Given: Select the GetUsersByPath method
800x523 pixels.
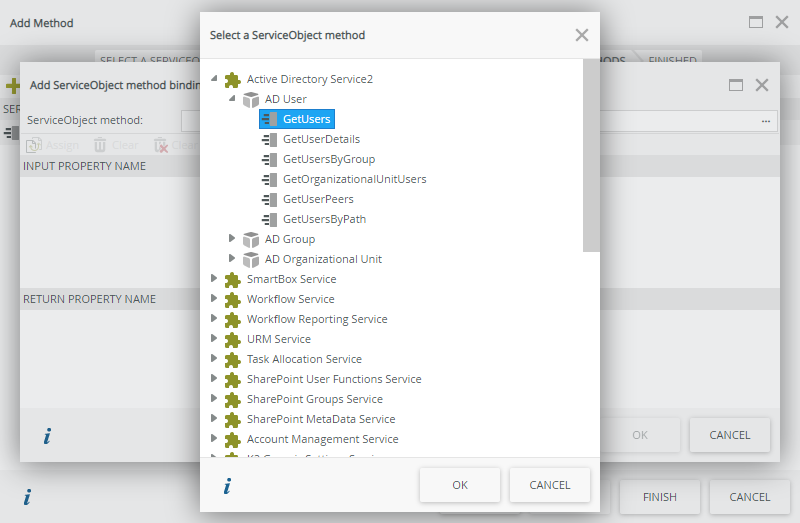Looking at the screenshot, I should pyautogui.click(x=324, y=219).
